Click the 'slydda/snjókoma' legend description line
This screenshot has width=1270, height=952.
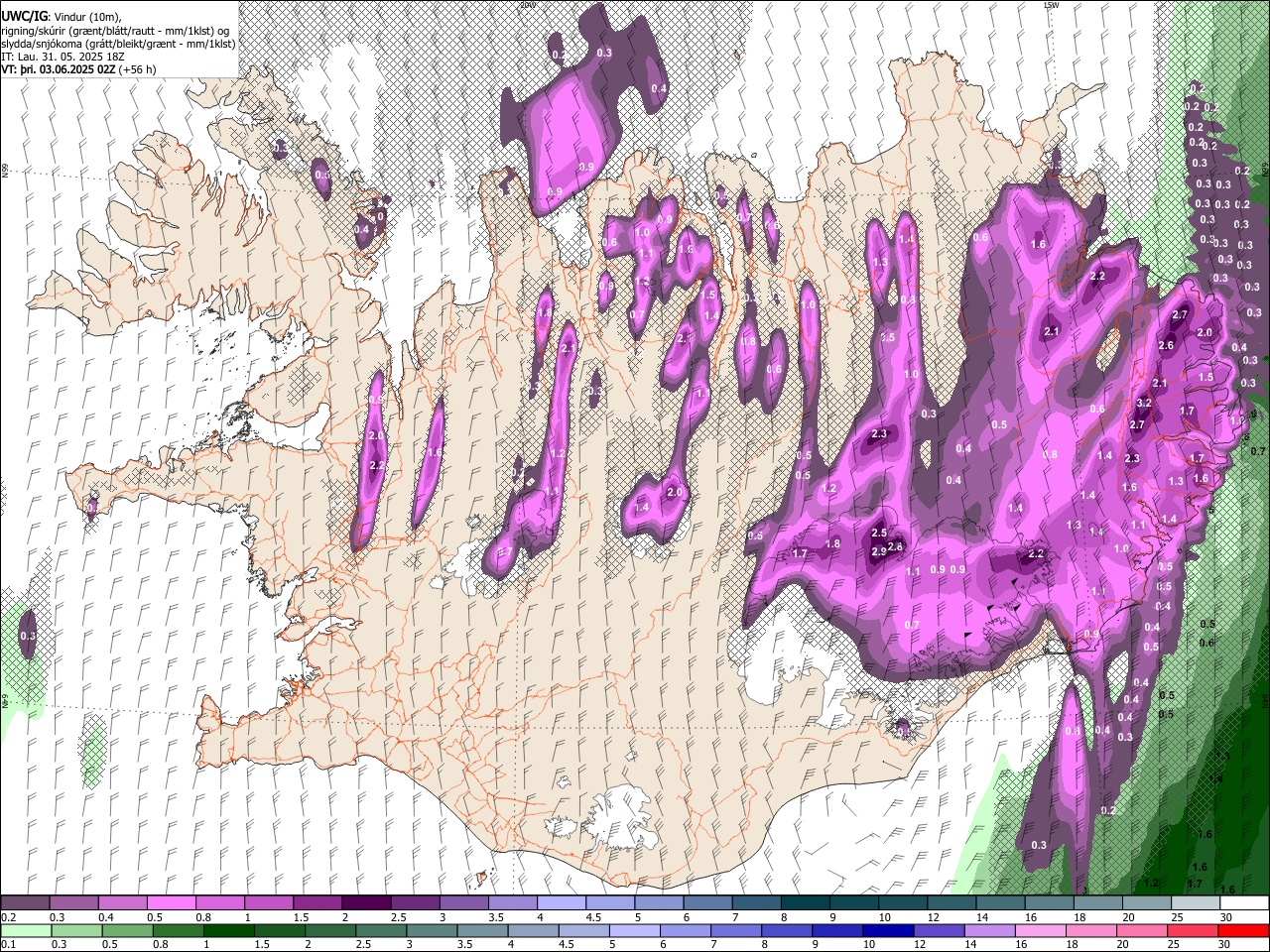[x=118, y=44]
